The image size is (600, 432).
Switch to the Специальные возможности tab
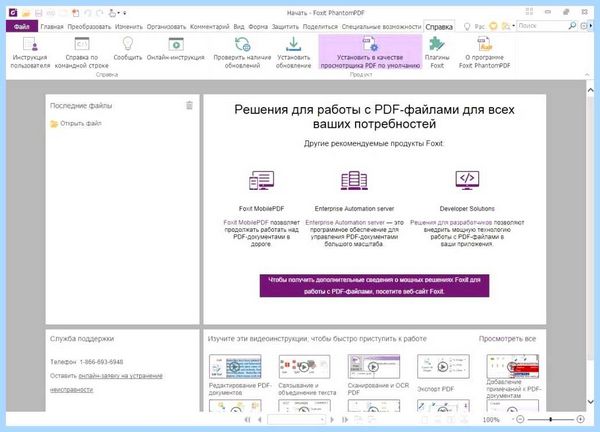pyautogui.click(x=381, y=26)
